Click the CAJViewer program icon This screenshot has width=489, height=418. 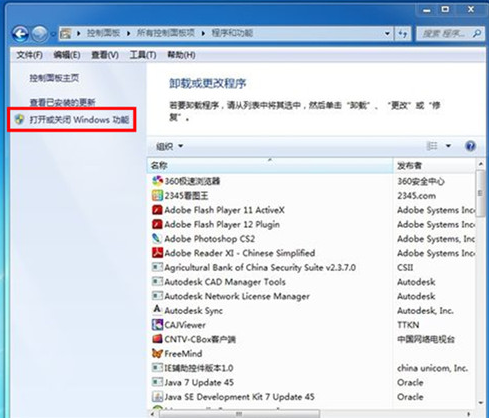[x=157, y=325]
